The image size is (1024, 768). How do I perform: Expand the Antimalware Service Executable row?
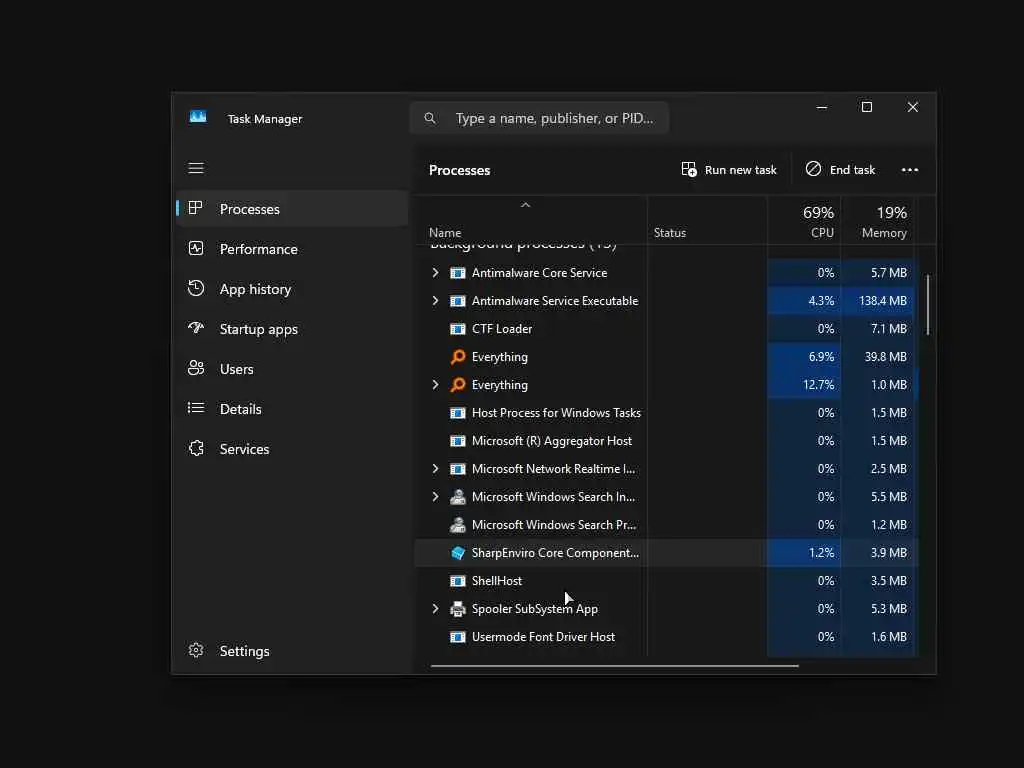[436, 300]
